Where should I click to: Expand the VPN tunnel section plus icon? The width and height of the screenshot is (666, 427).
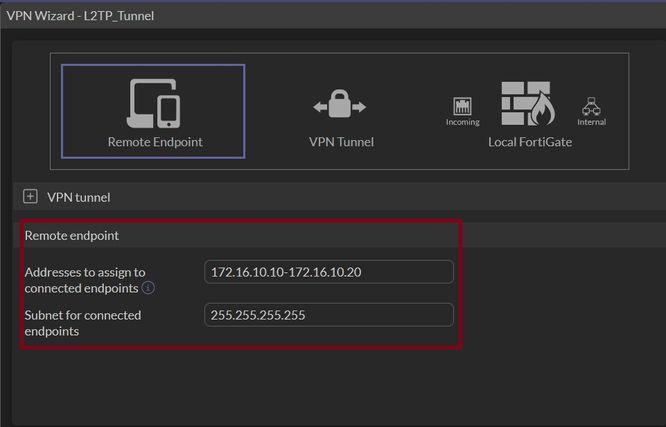[x=30, y=197]
